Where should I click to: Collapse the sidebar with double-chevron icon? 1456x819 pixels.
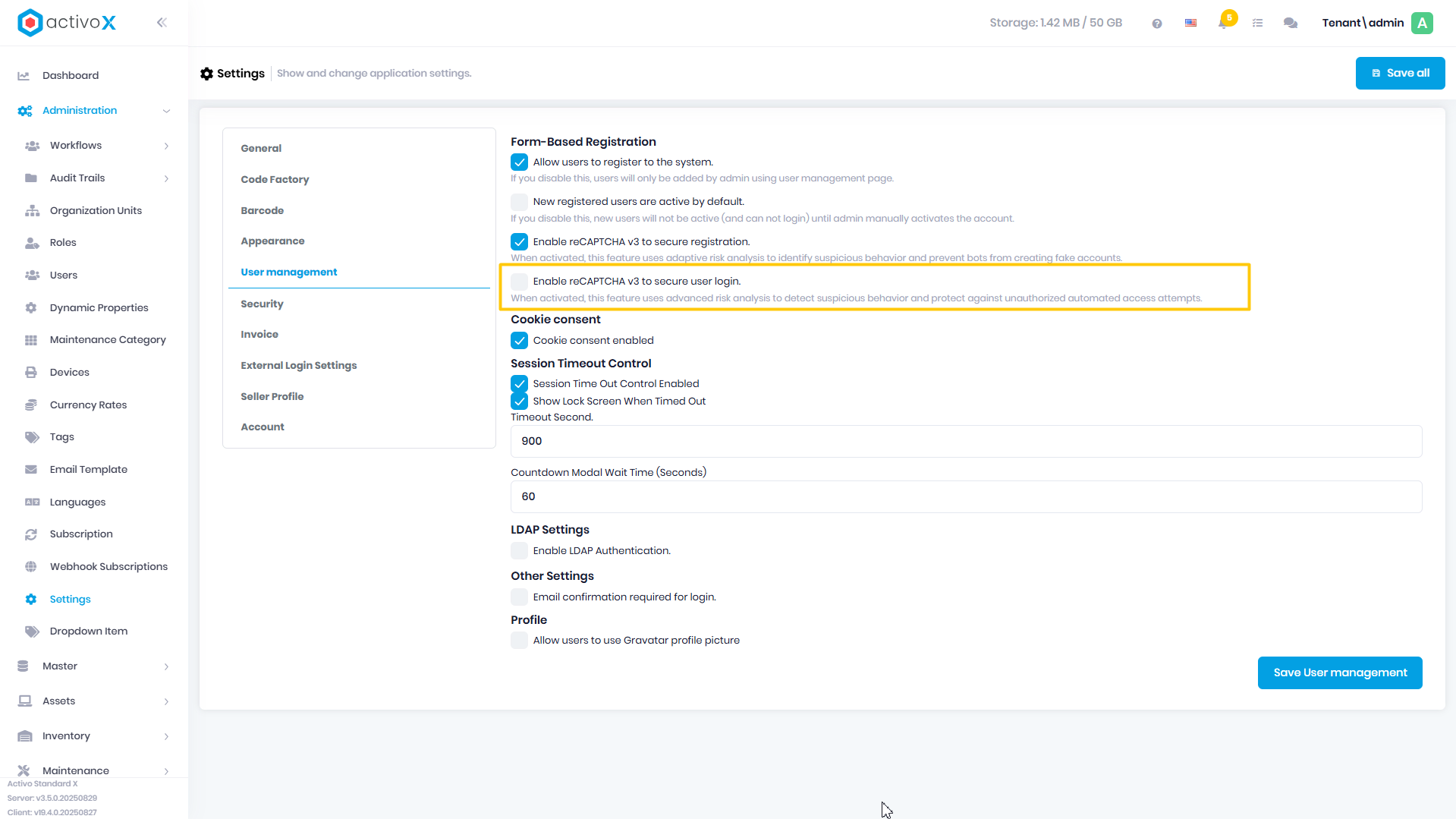point(162,23)
